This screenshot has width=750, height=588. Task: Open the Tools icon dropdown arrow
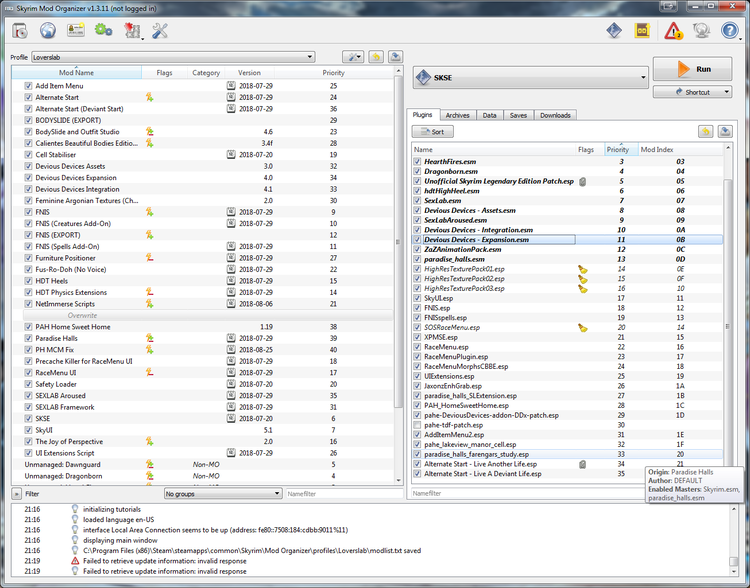tap(143, 39)
